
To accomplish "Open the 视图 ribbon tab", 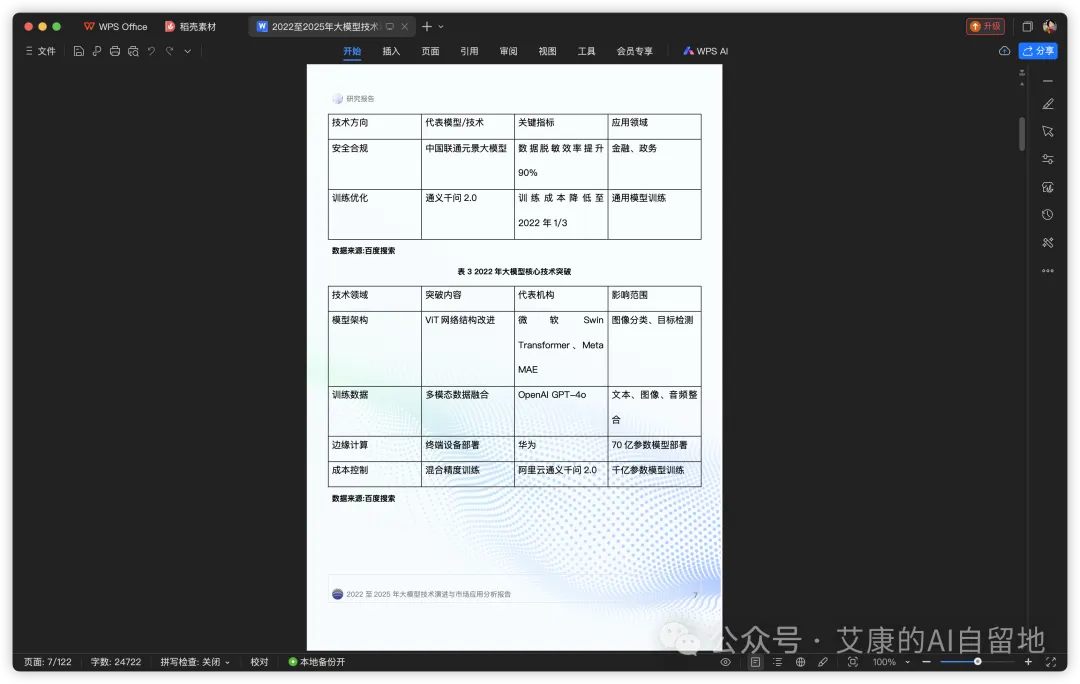I will click(x=548, y=51).
